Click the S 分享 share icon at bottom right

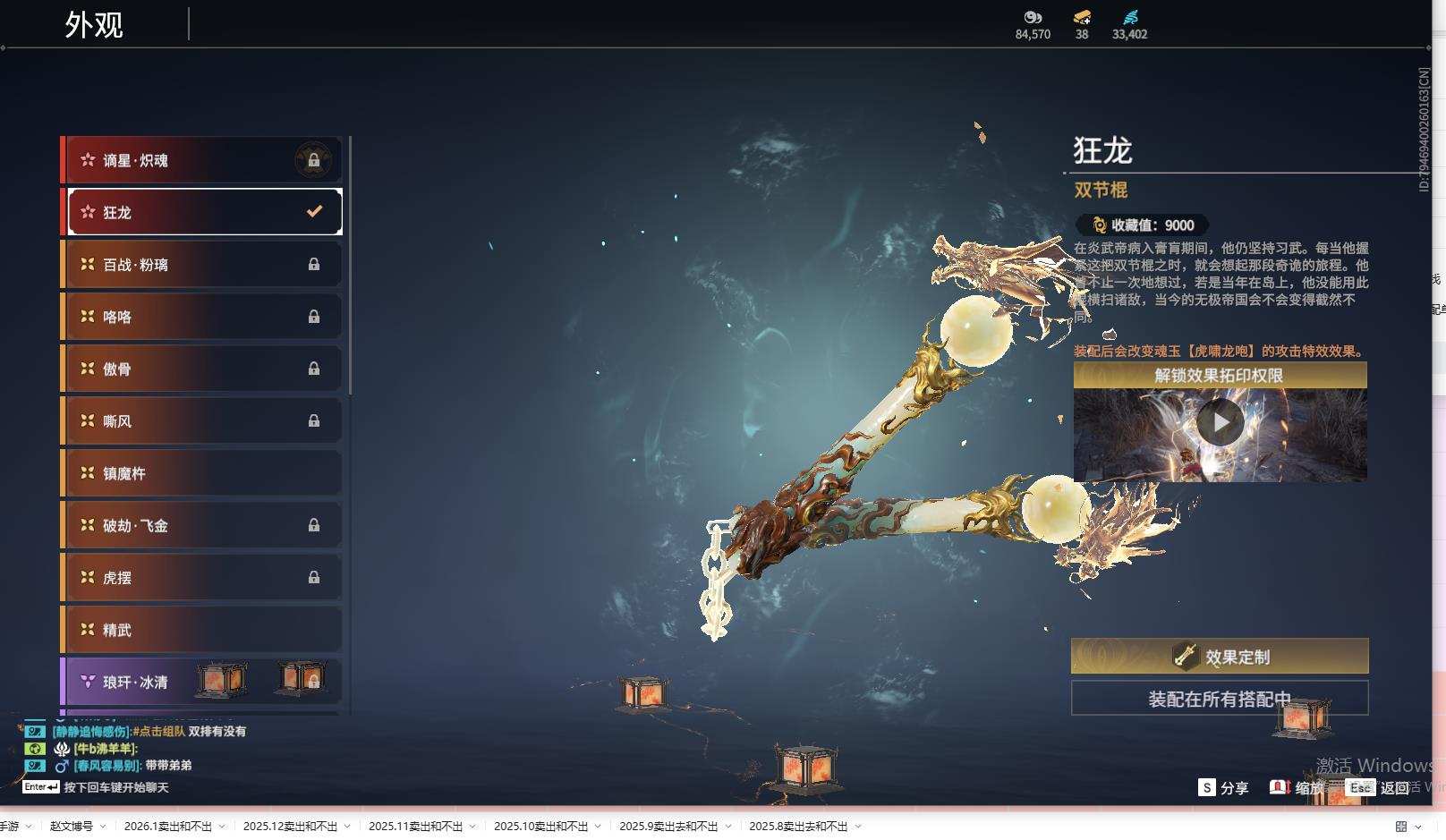click(1208, 788)
